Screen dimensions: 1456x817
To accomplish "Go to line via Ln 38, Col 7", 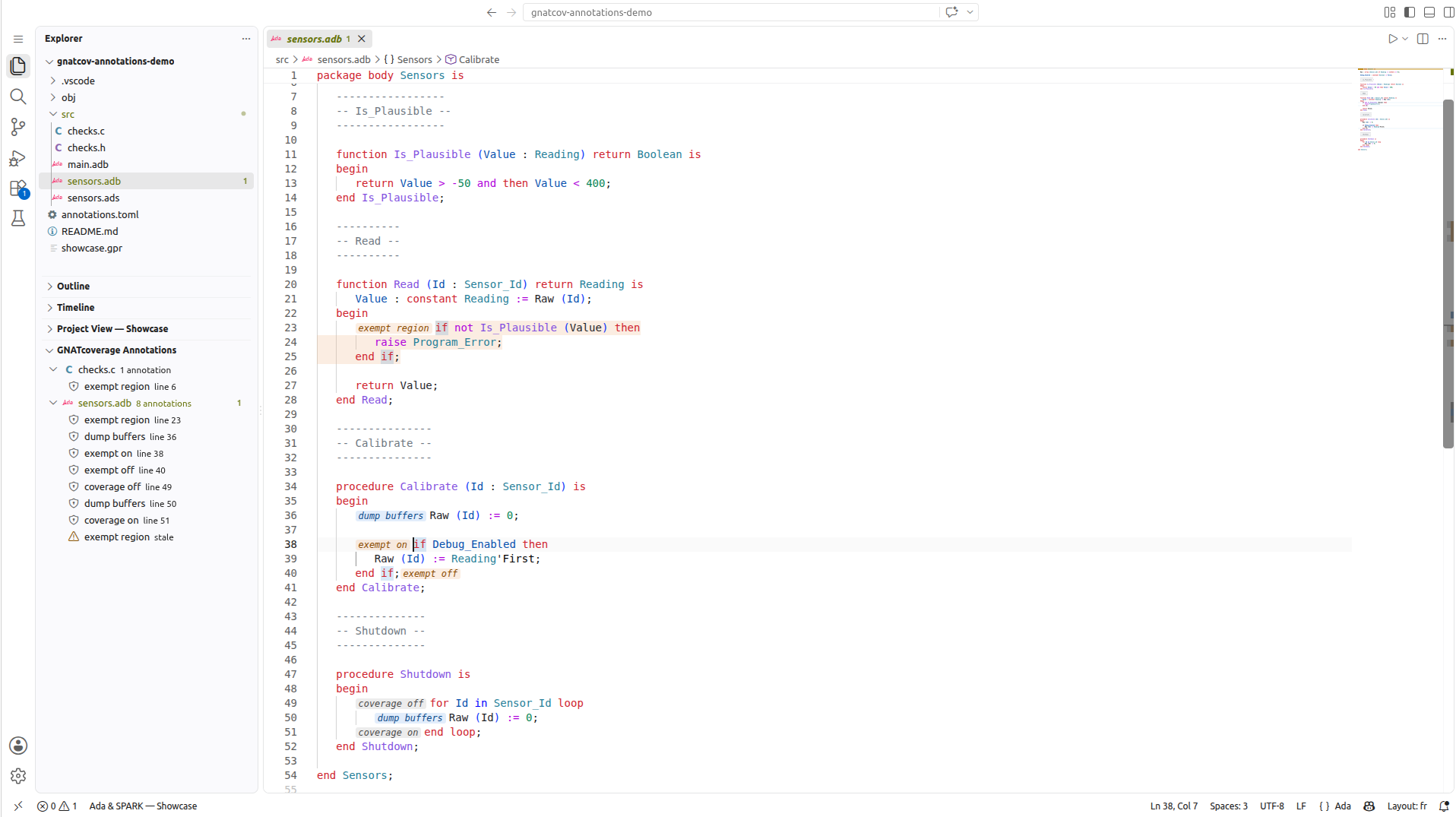I will pyautogui.click(x=1173, y=806).
